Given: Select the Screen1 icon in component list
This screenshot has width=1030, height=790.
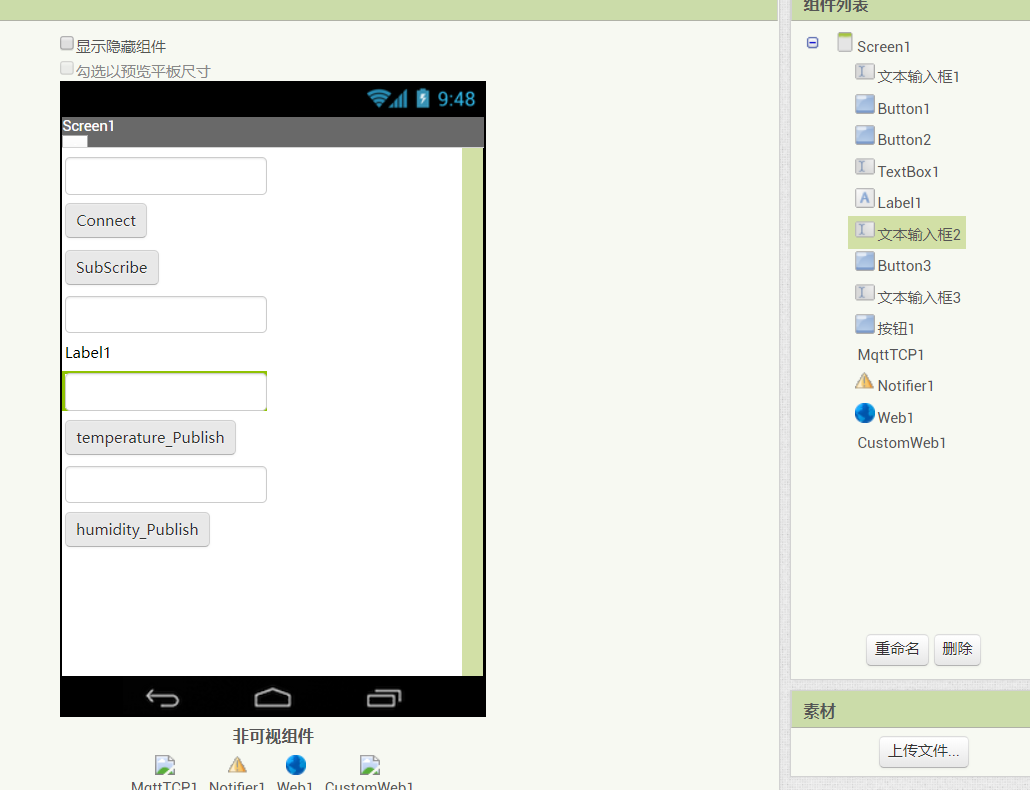Looking at the screenshot, I should [845, 42].
